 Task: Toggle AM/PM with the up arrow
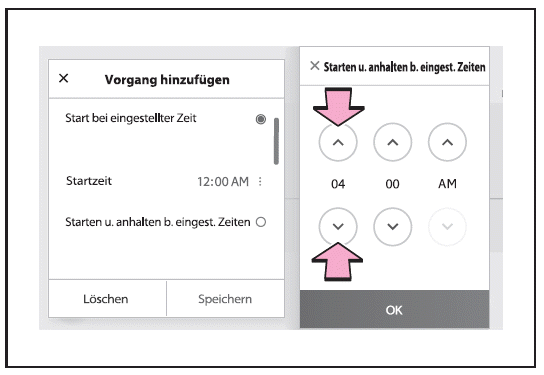coord(447,142)
